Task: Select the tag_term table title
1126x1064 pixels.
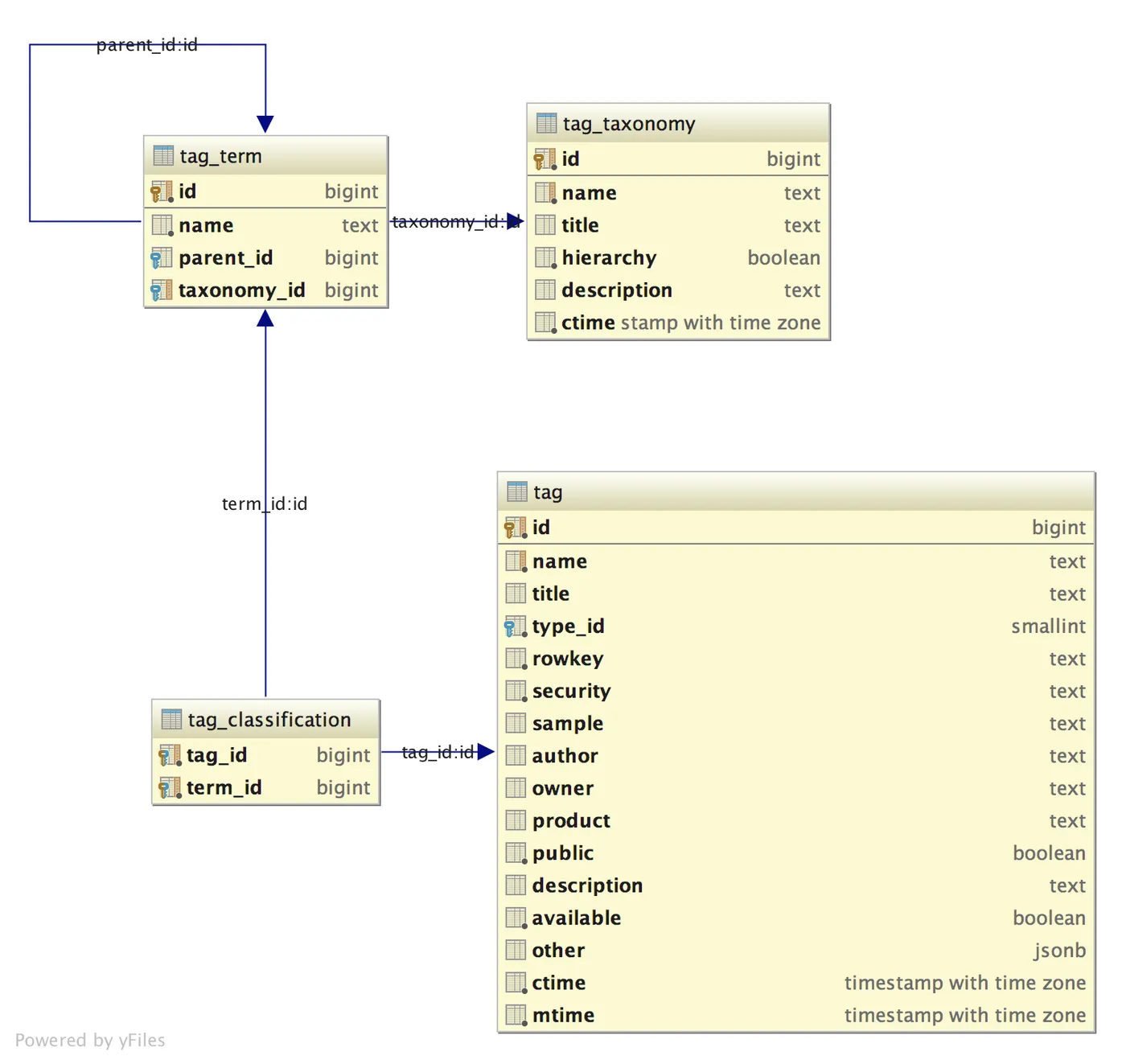Action: point(220,156)
